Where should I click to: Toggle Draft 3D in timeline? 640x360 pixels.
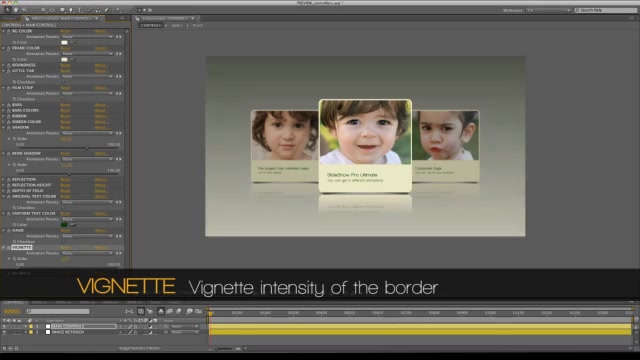(150, 311)
